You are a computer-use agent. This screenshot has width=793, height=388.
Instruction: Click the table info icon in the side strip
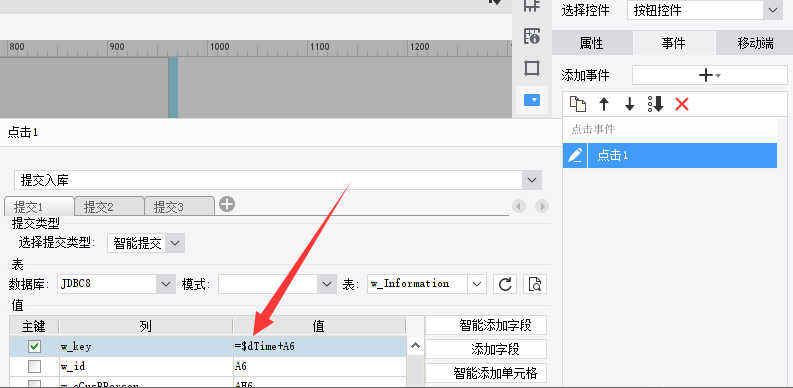coord(532,36)
